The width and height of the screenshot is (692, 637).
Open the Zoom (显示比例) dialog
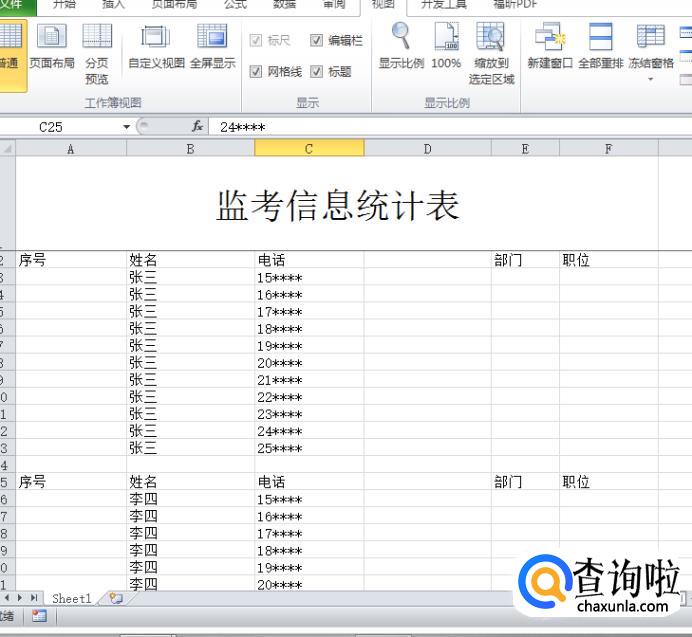(401, 47)
